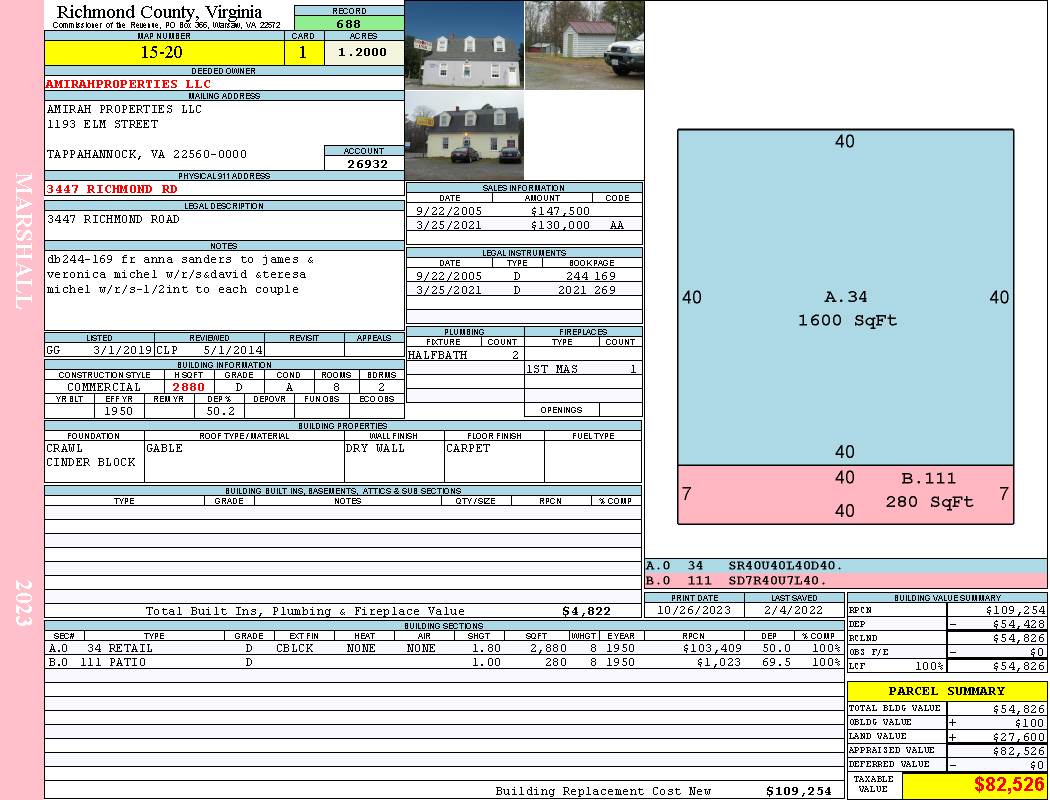Click the effective year 1950 in building information
Image resolution: width=1050 pixels, height=800 pixels.
pos(119,411)
